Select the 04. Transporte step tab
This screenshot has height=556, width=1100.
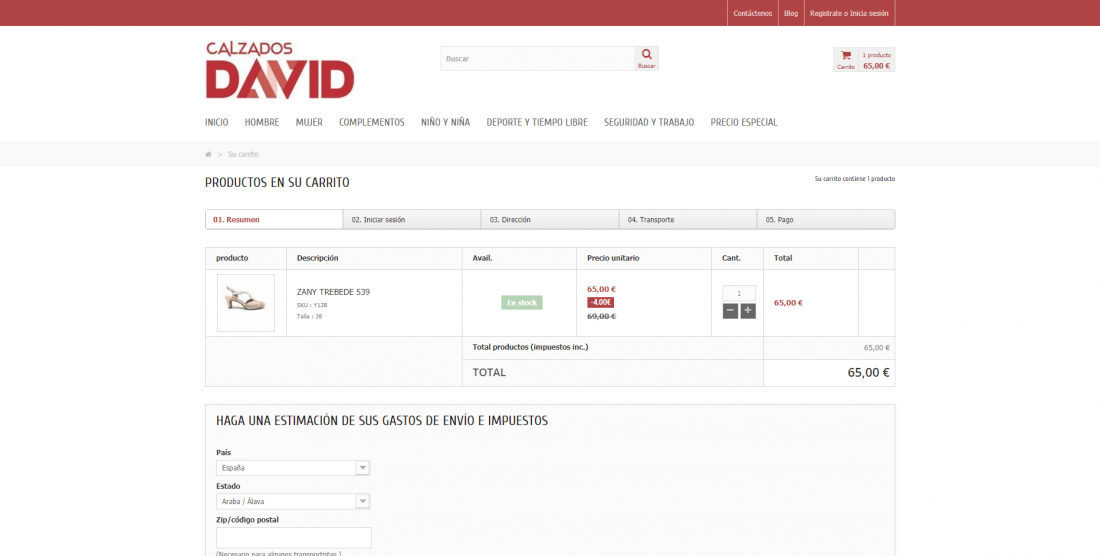(x=688, y=219)
